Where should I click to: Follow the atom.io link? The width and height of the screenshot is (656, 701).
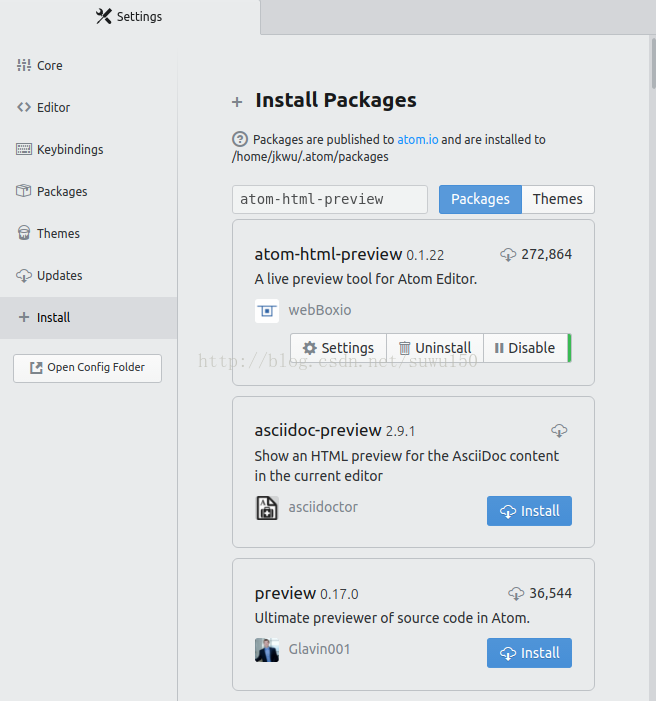tap(418, 139)
